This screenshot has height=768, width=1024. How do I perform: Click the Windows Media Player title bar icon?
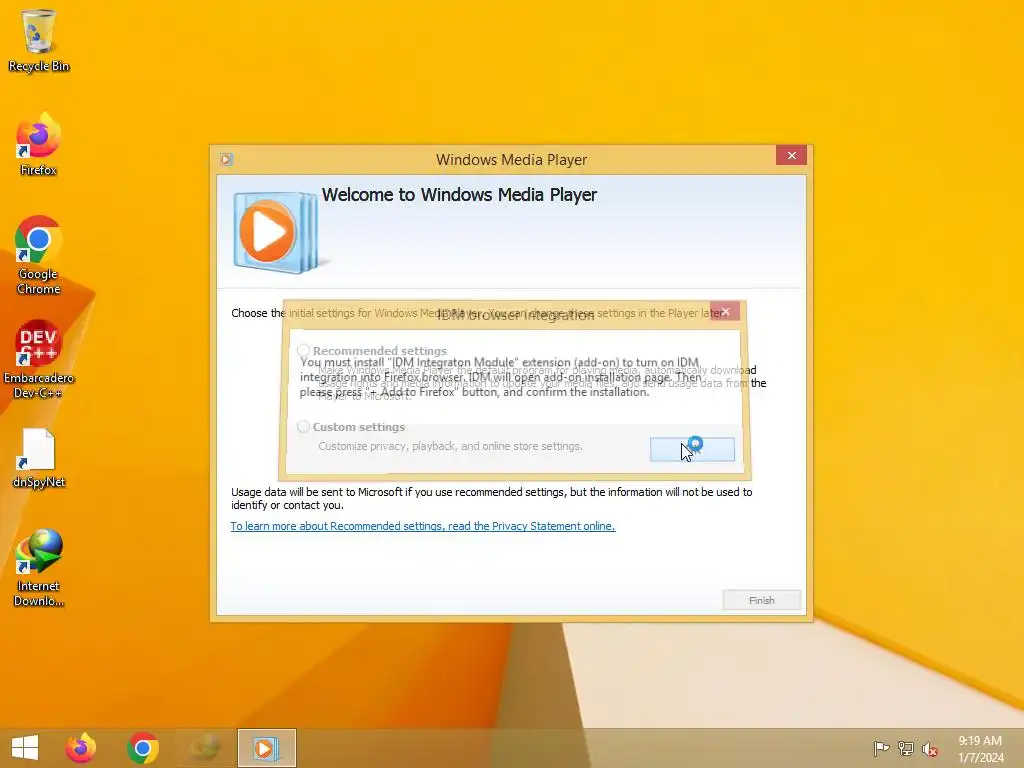click(227, 159)
